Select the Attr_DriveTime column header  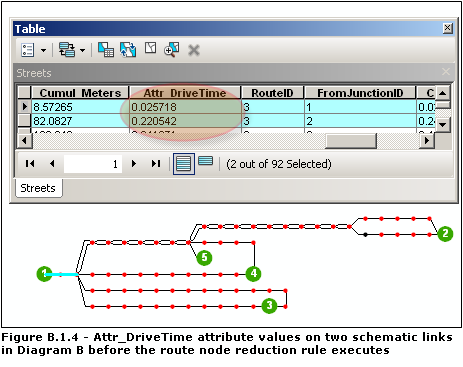tap(185, 93)
